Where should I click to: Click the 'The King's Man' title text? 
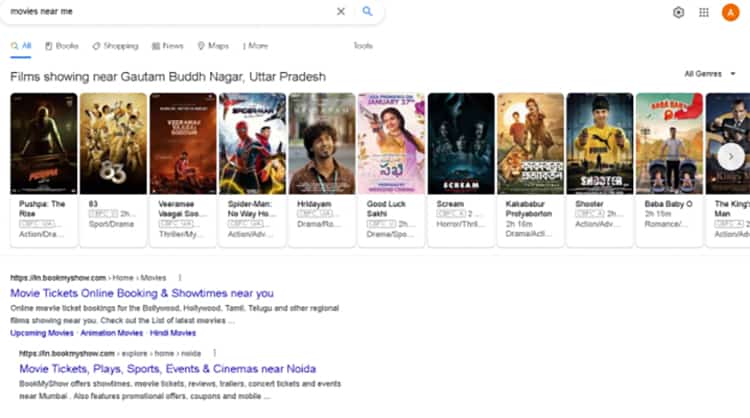(732, 209)
